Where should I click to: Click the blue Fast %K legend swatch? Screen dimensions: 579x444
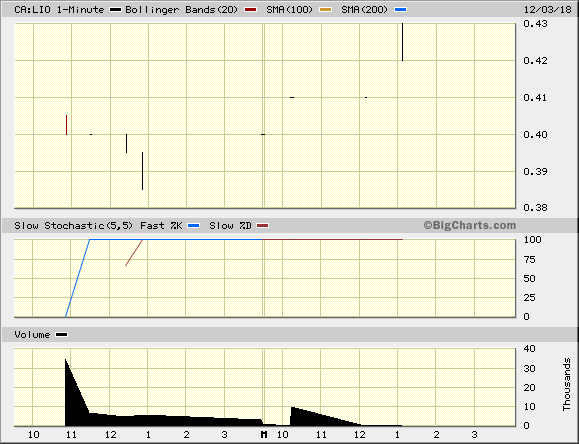(194, 226)
